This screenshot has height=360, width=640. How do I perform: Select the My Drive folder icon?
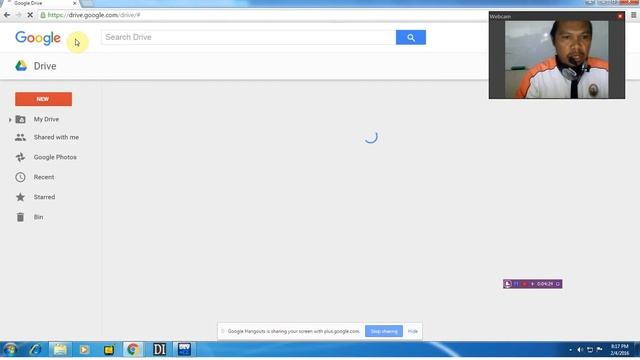coord(20,119)
